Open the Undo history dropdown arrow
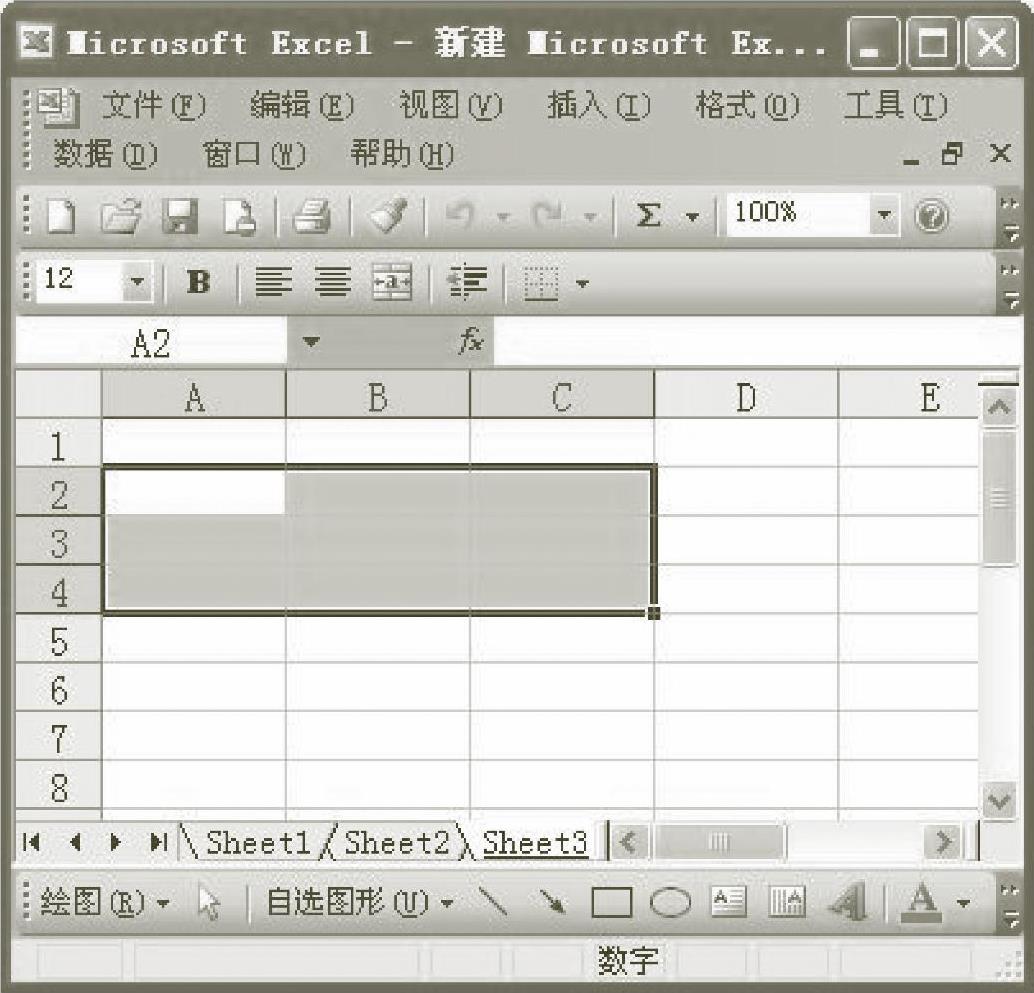Viewport: 1034px width, 993px height. [x=503, y=216]
